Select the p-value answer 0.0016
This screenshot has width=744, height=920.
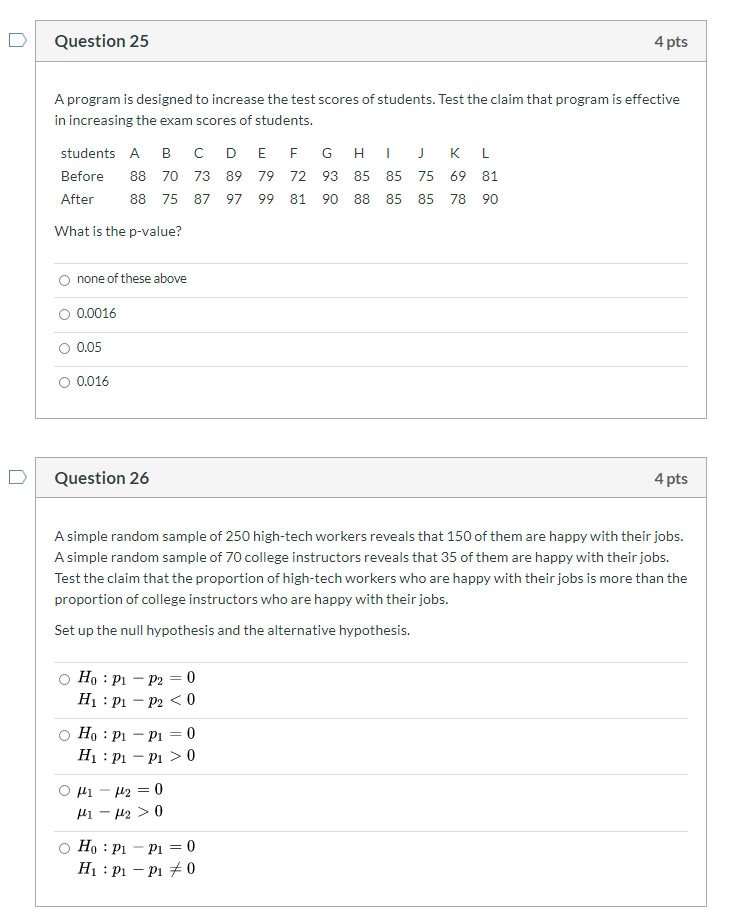click(64, 313)
